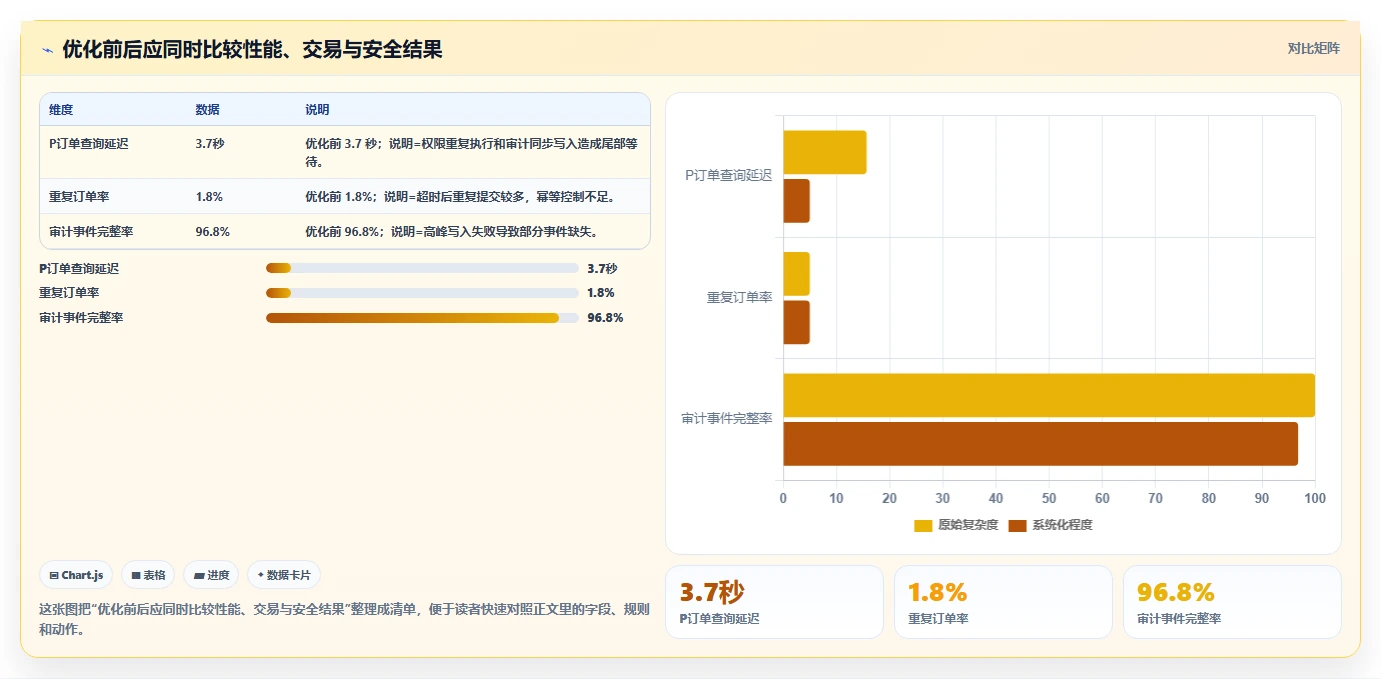Toggle the 系统化程度 legend swatch
Viewport: 1381px width, 679px height.
[x=1017, y=525]
